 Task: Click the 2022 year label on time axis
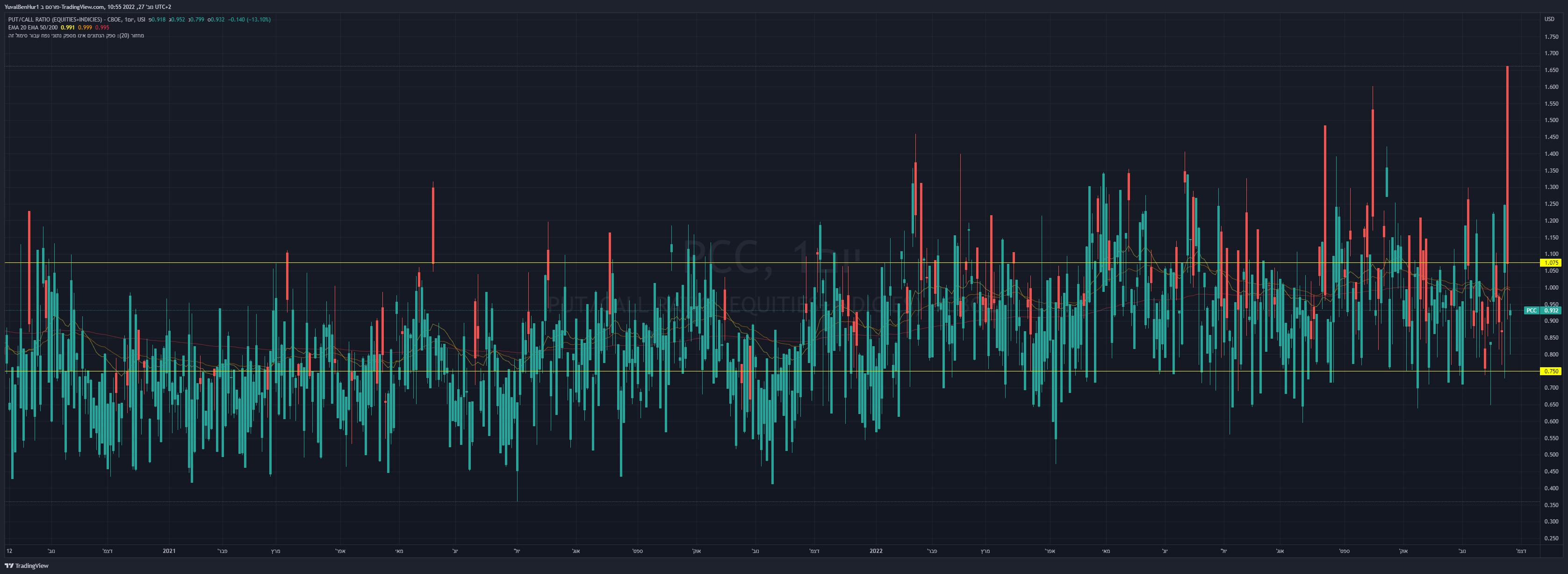875,551
